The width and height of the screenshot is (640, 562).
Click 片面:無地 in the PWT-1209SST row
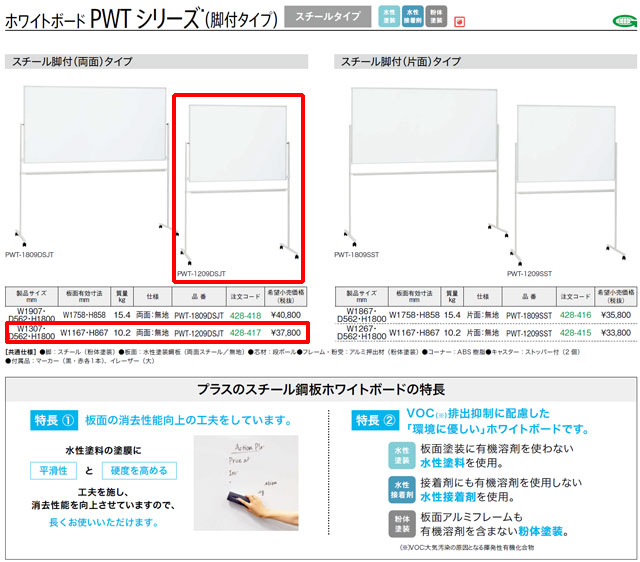click(x=482, y=333)
